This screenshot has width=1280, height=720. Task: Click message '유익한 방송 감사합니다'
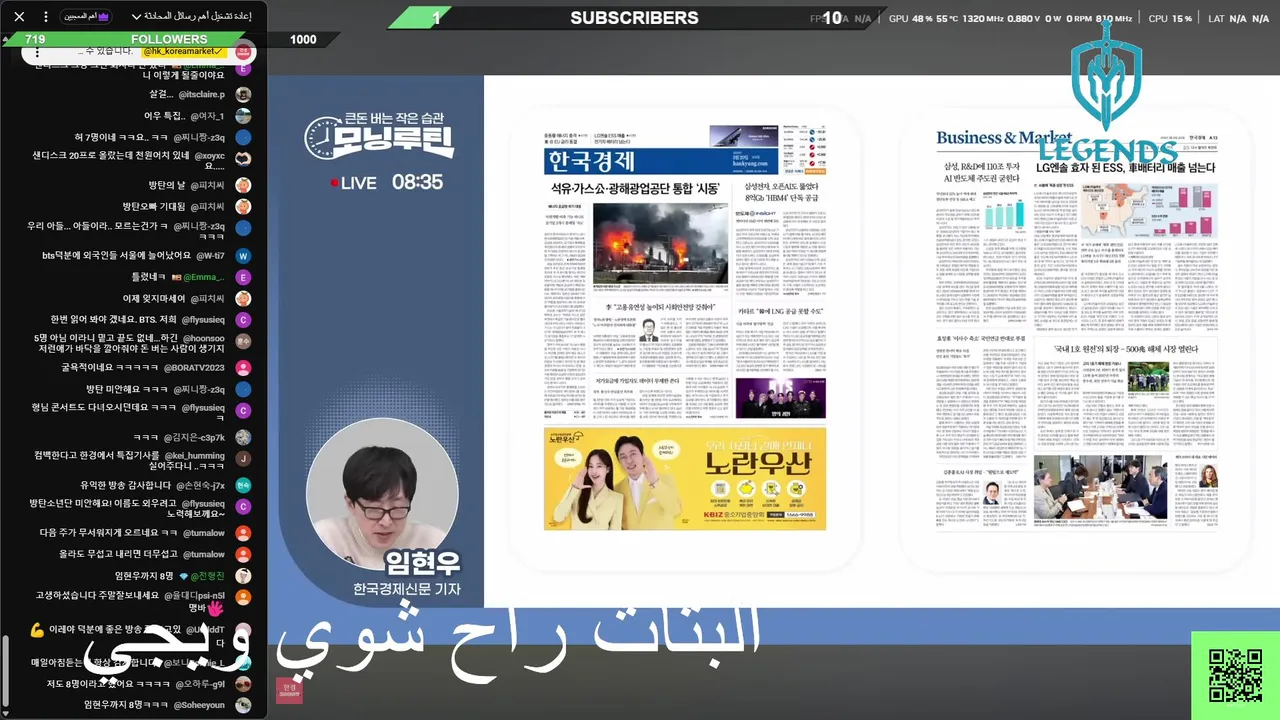coord(125,485)
